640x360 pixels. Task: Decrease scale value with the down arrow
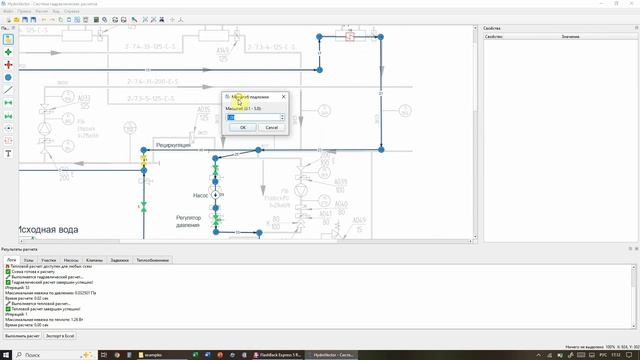(282, 119)
